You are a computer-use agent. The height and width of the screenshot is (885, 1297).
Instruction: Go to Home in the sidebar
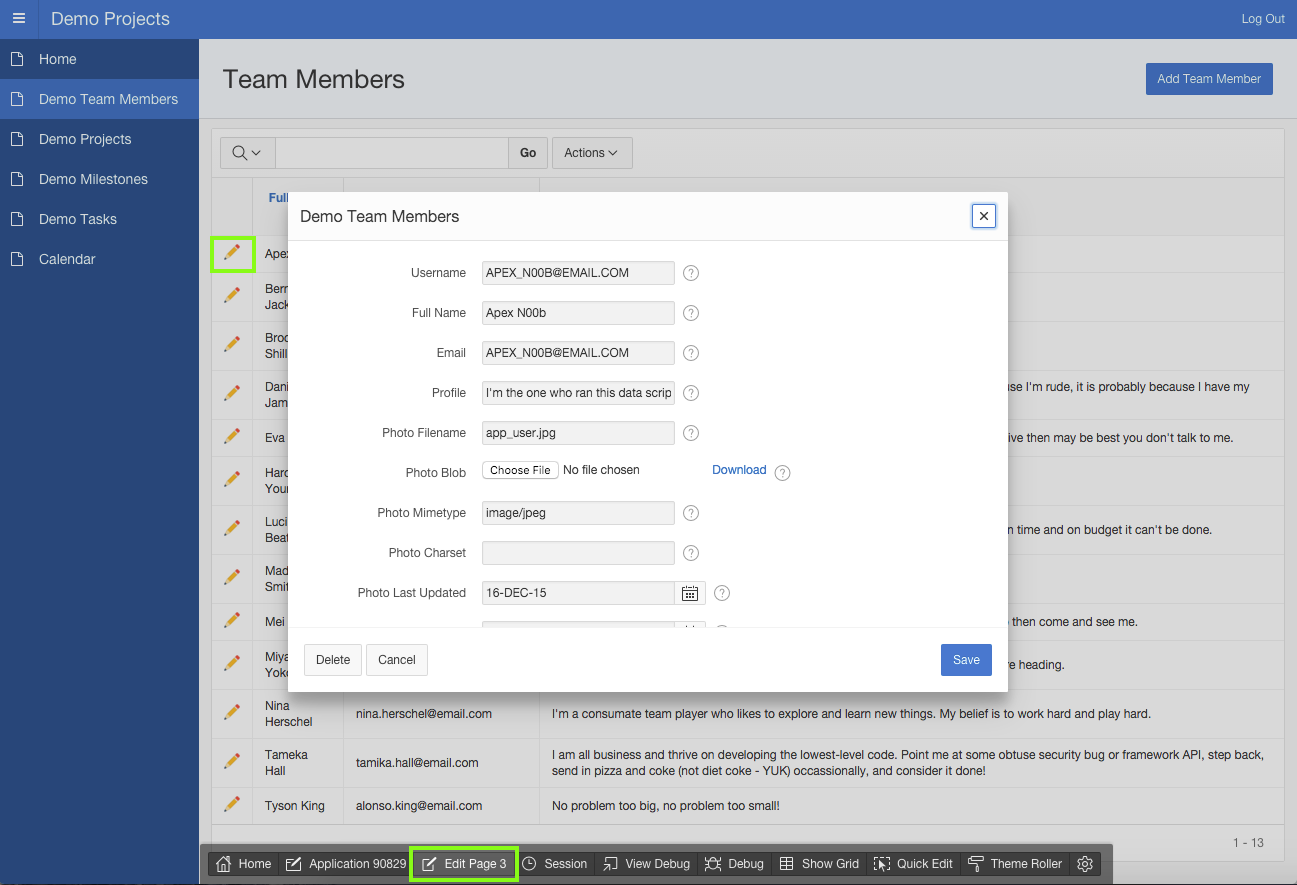click(99, 59)
